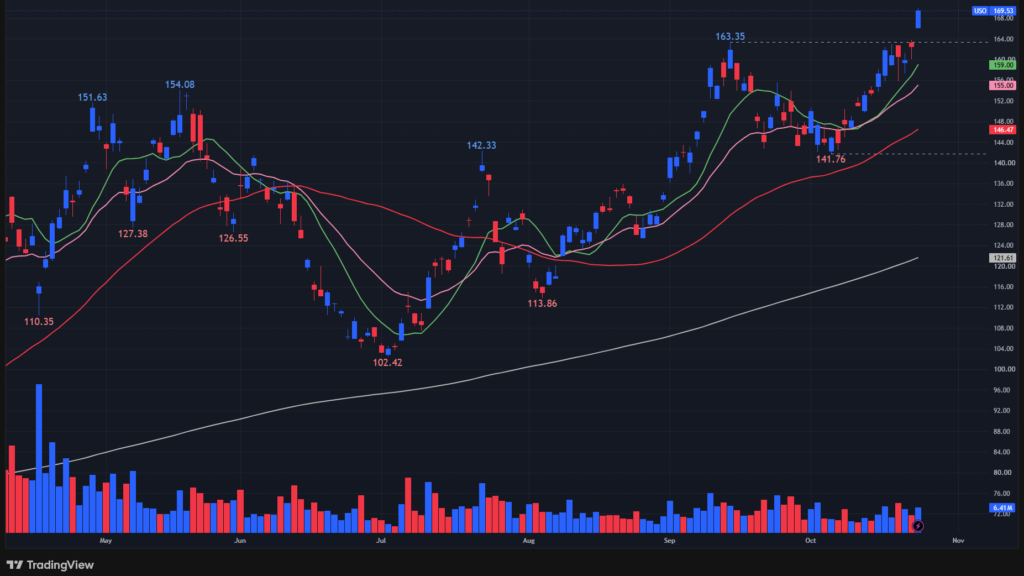Image resolution: width=1024 pixels, height=576 pixels.
Task: Click the 102.42 low price label
Action: coord(387,362)
